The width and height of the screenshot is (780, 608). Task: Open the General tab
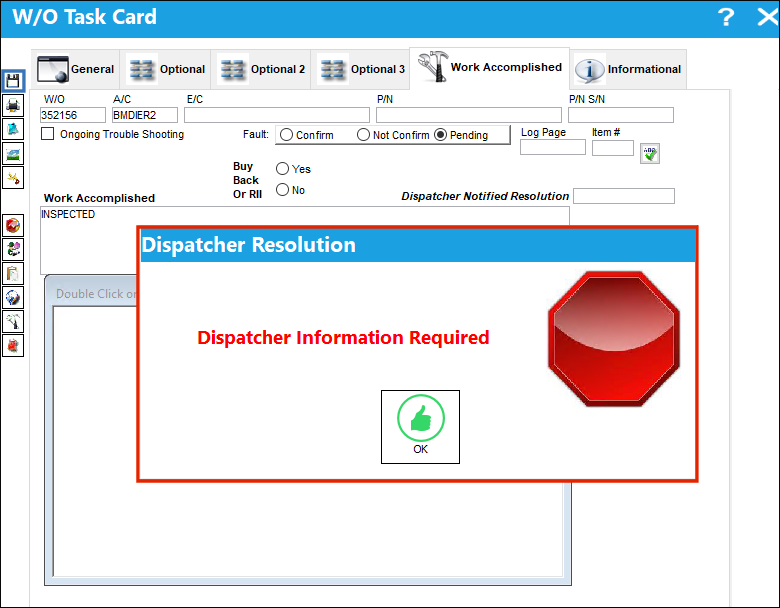pos(76,69)
